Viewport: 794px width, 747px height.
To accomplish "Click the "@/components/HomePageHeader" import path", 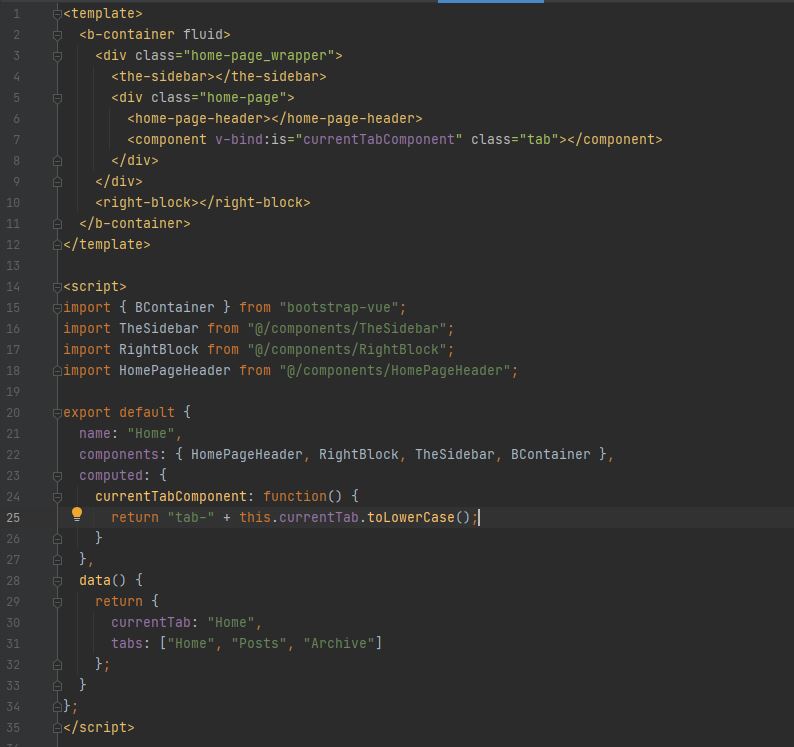I will click(395, 371).
